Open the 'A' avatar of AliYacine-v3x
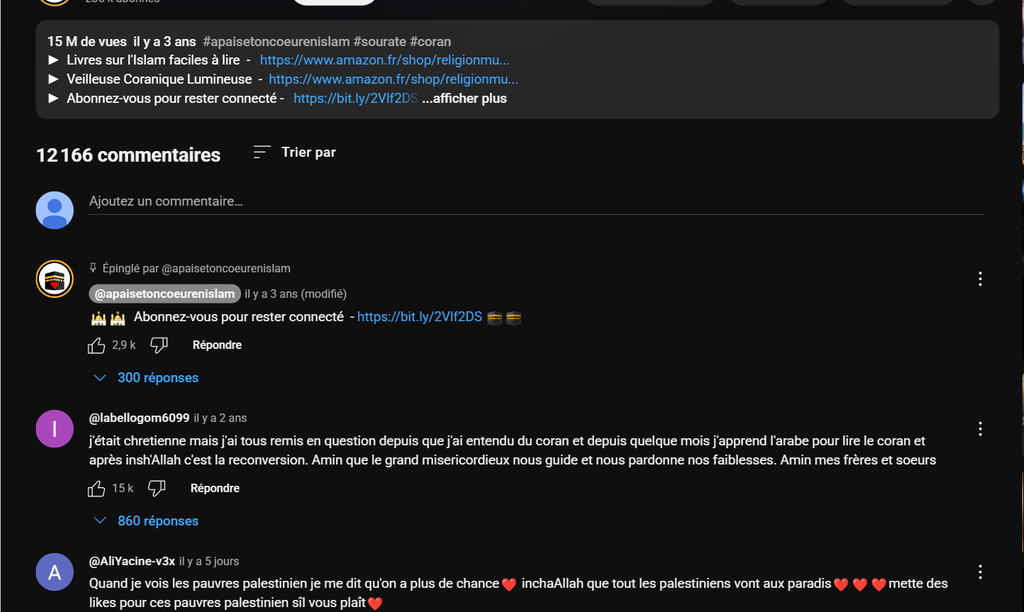 pyautogui.click(x=54, y=572)
